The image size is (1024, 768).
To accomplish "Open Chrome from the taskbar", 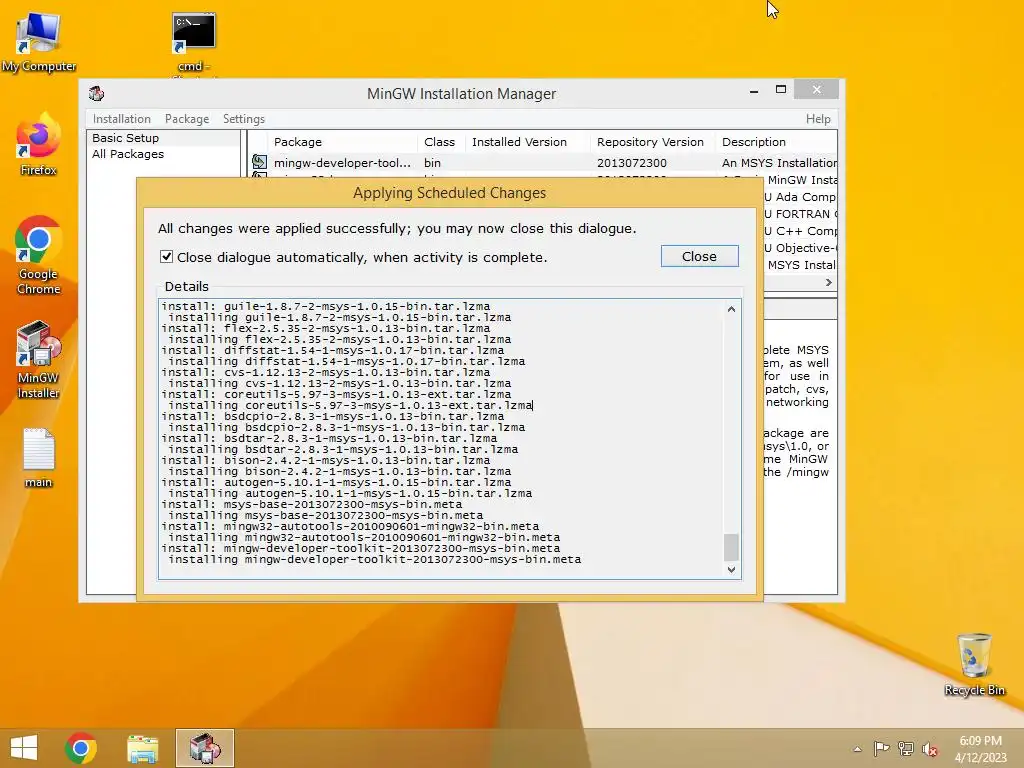I will coord(81,748).
